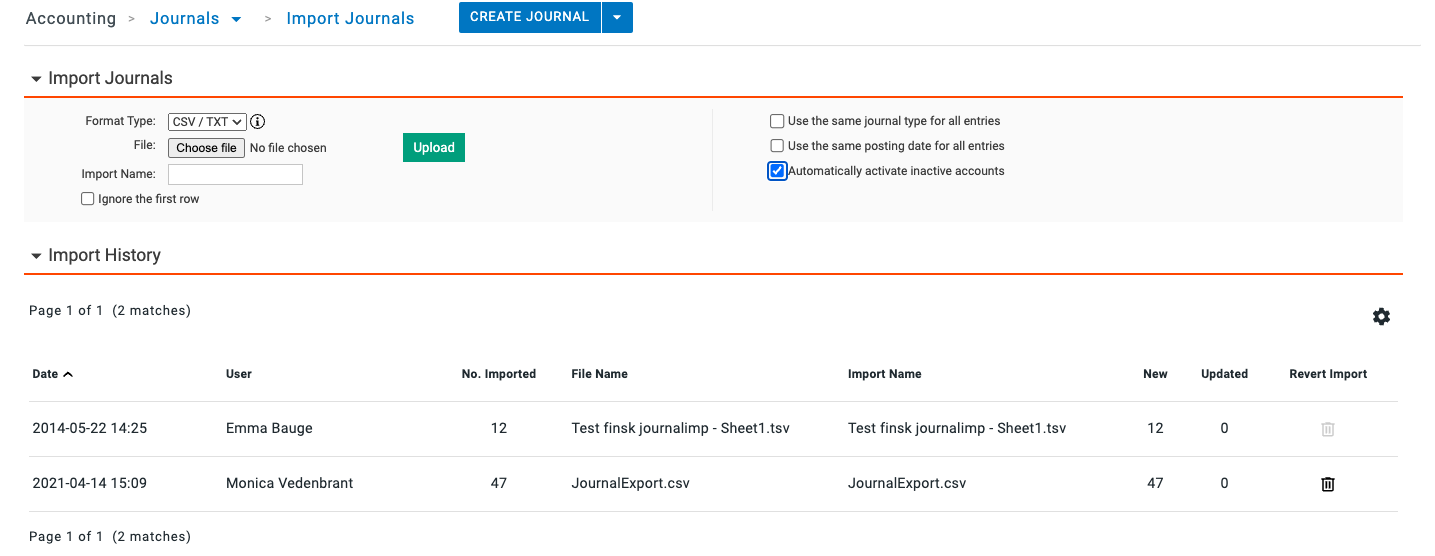1435x556 pixels.
Task: Collapse the Import History section
Action: pyautogui.click(x=36, y=256)
